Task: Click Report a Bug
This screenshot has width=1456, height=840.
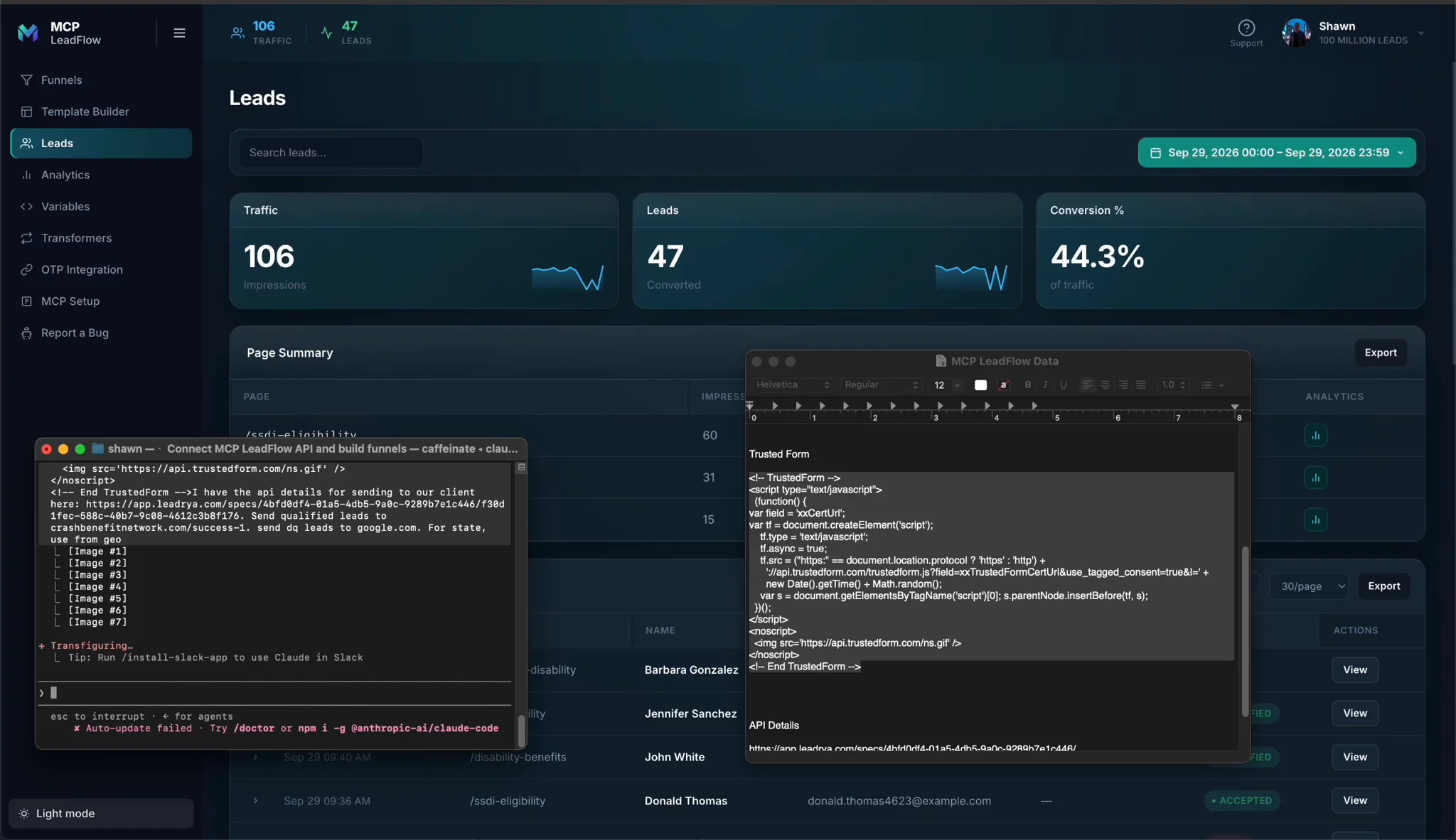Action: click(x=101, y=333)
